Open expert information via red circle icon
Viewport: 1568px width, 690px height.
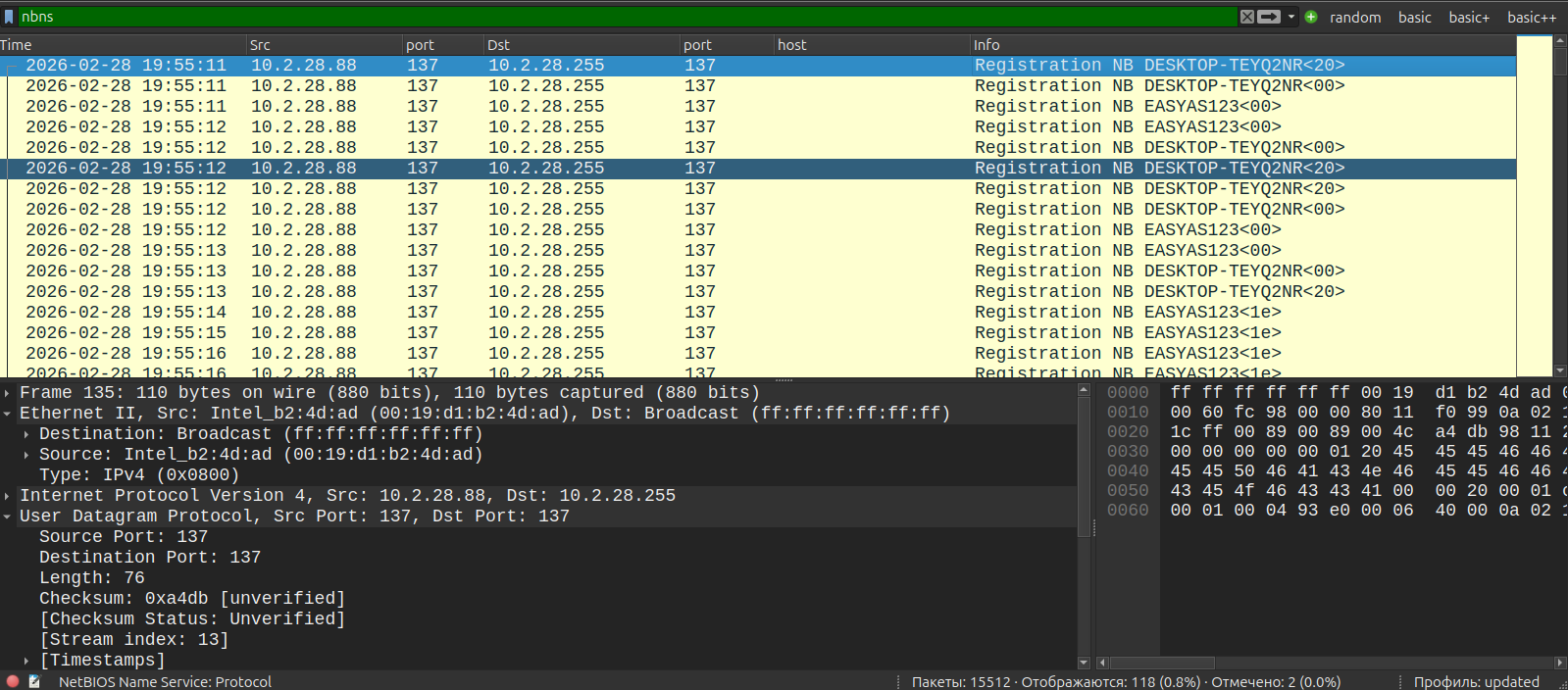click(x=13, y=681)
